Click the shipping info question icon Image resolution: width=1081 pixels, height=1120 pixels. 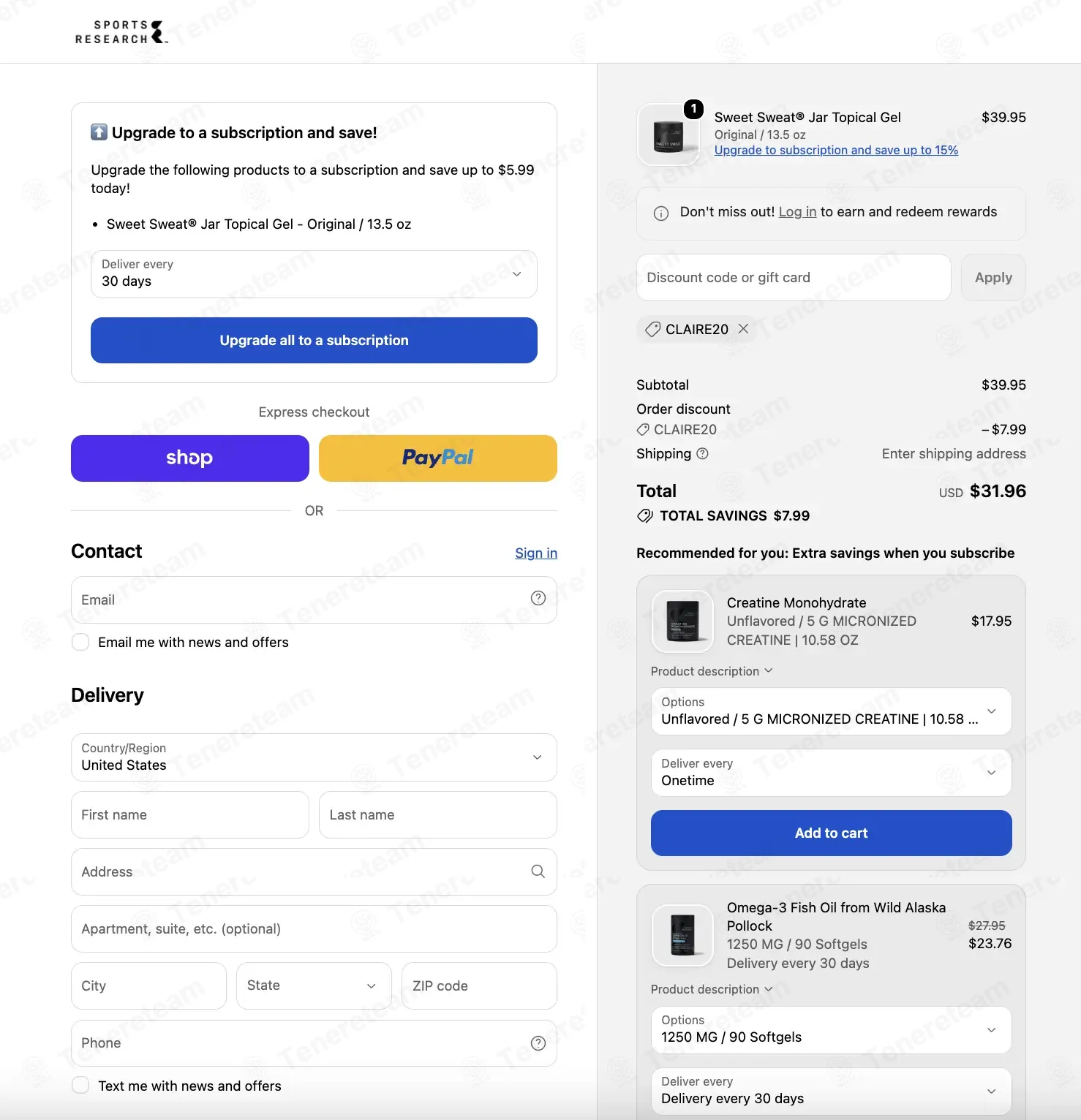pos(703,453)
